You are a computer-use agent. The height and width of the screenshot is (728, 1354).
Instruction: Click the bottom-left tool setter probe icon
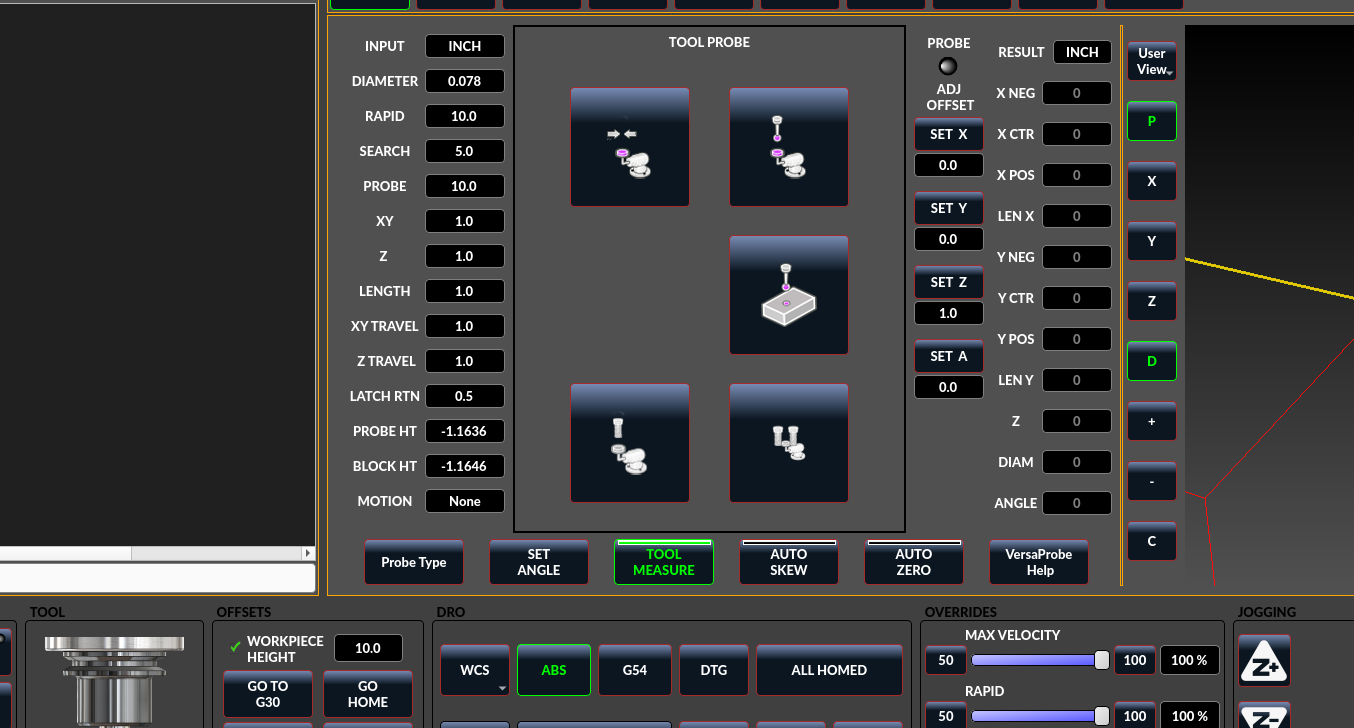[x=629, y=443]
